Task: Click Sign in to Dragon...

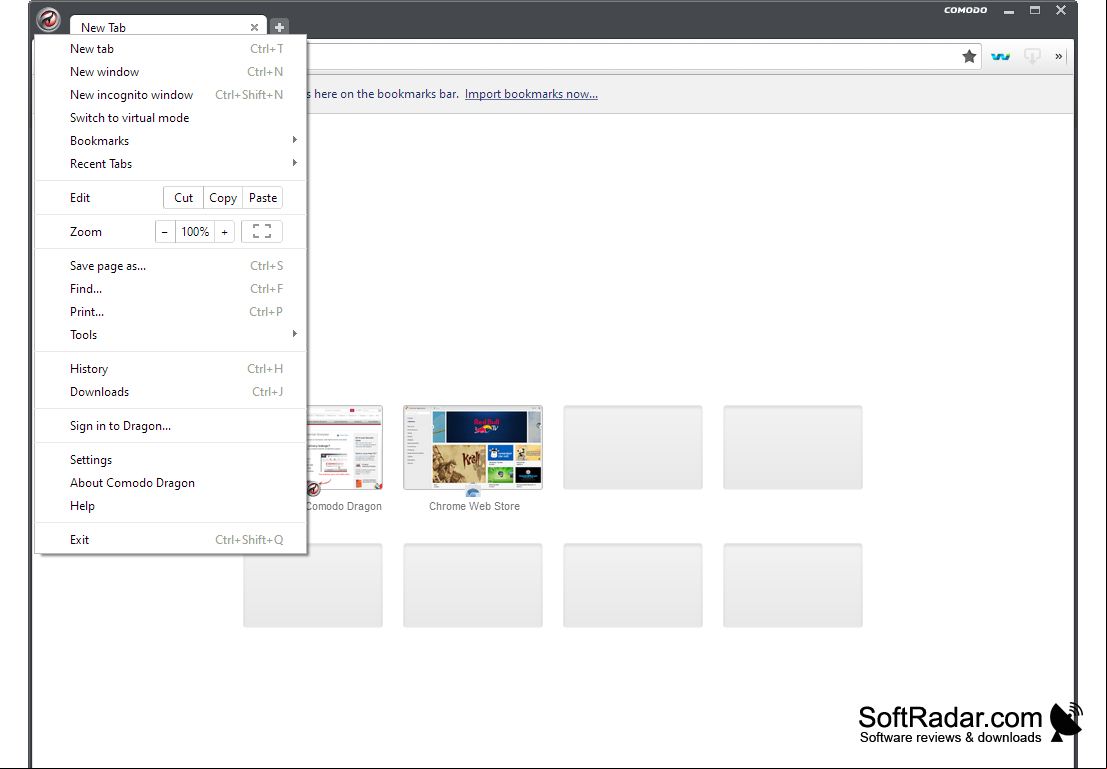Action: (x=171, y=426)
